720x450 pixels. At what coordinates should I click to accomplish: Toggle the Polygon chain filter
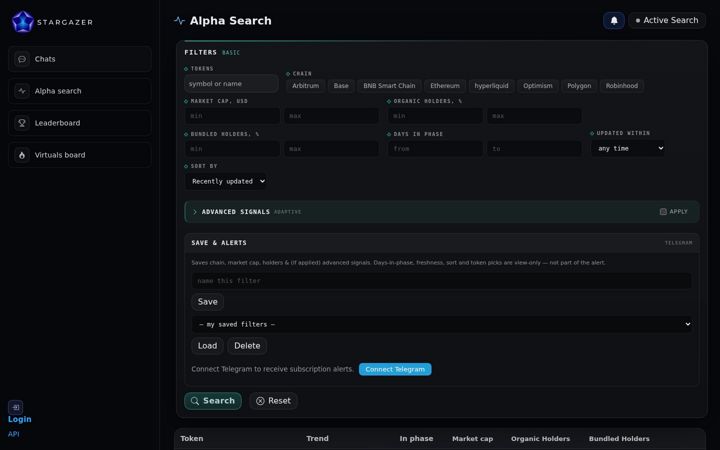(579, 86)
